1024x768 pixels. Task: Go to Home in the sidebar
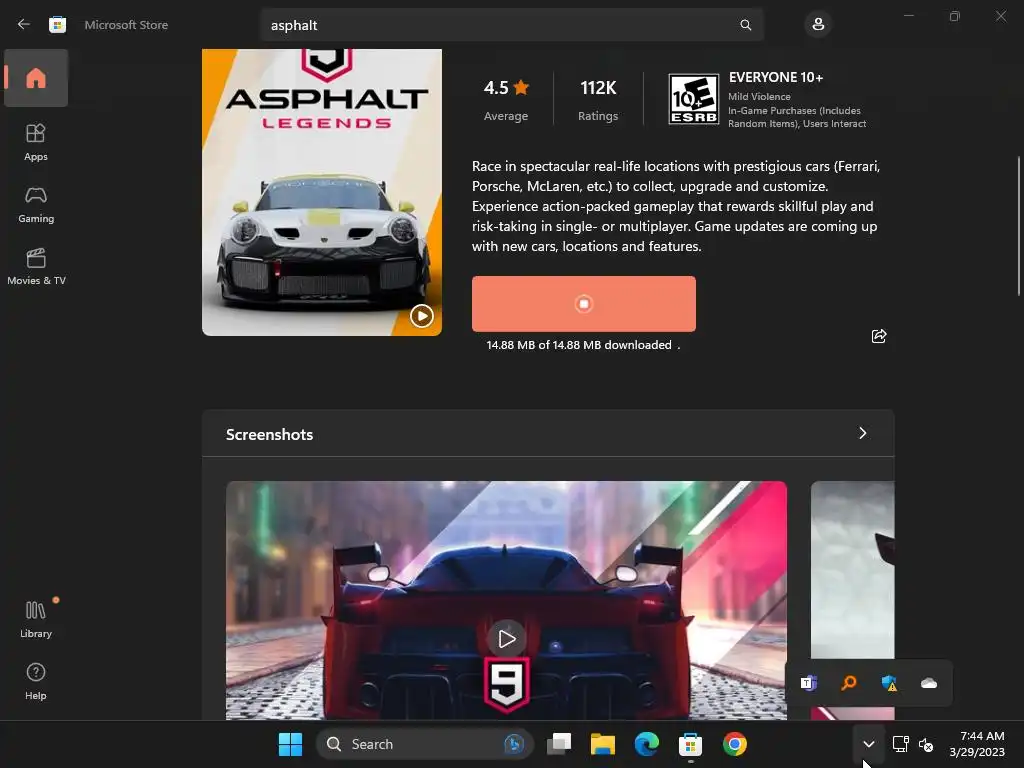coord(36,78)
